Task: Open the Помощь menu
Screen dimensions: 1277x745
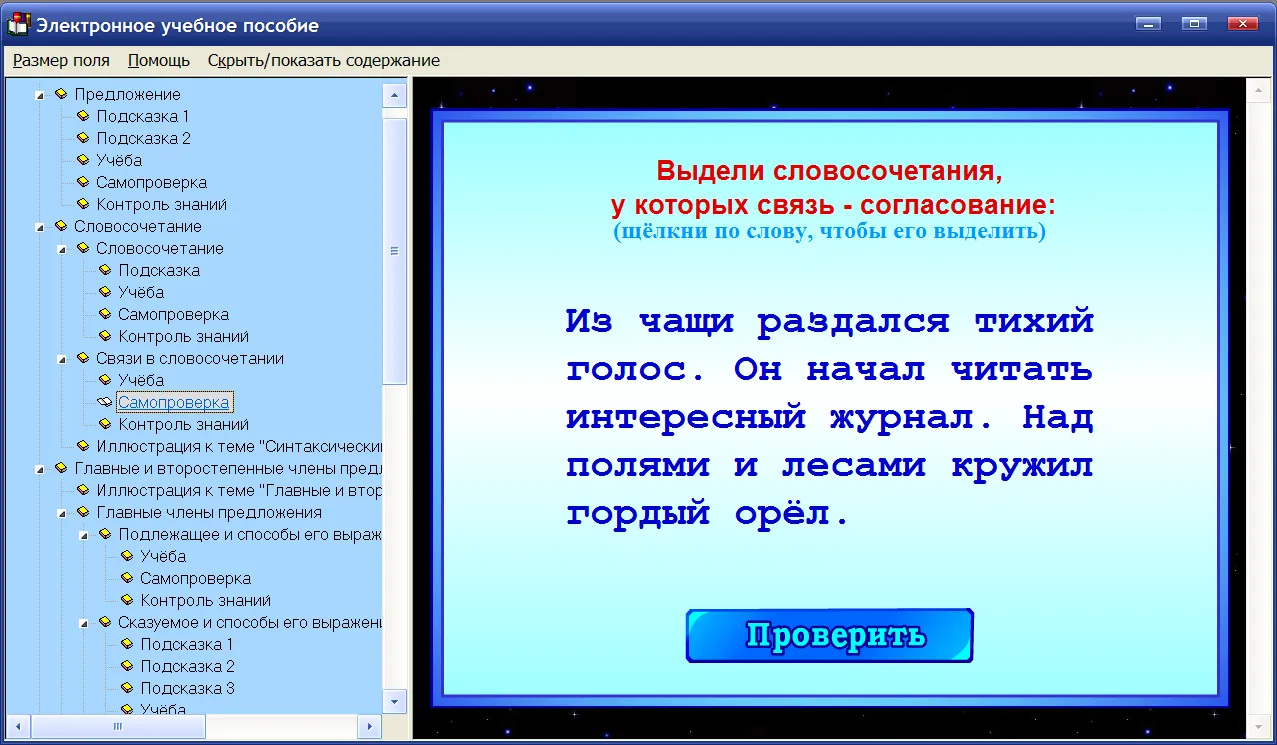Action: (159, 60)
